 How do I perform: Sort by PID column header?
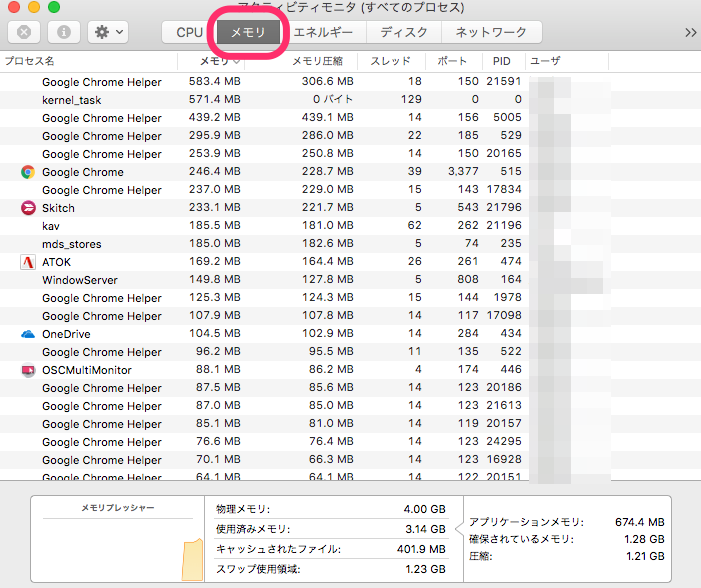coord(504,61)
